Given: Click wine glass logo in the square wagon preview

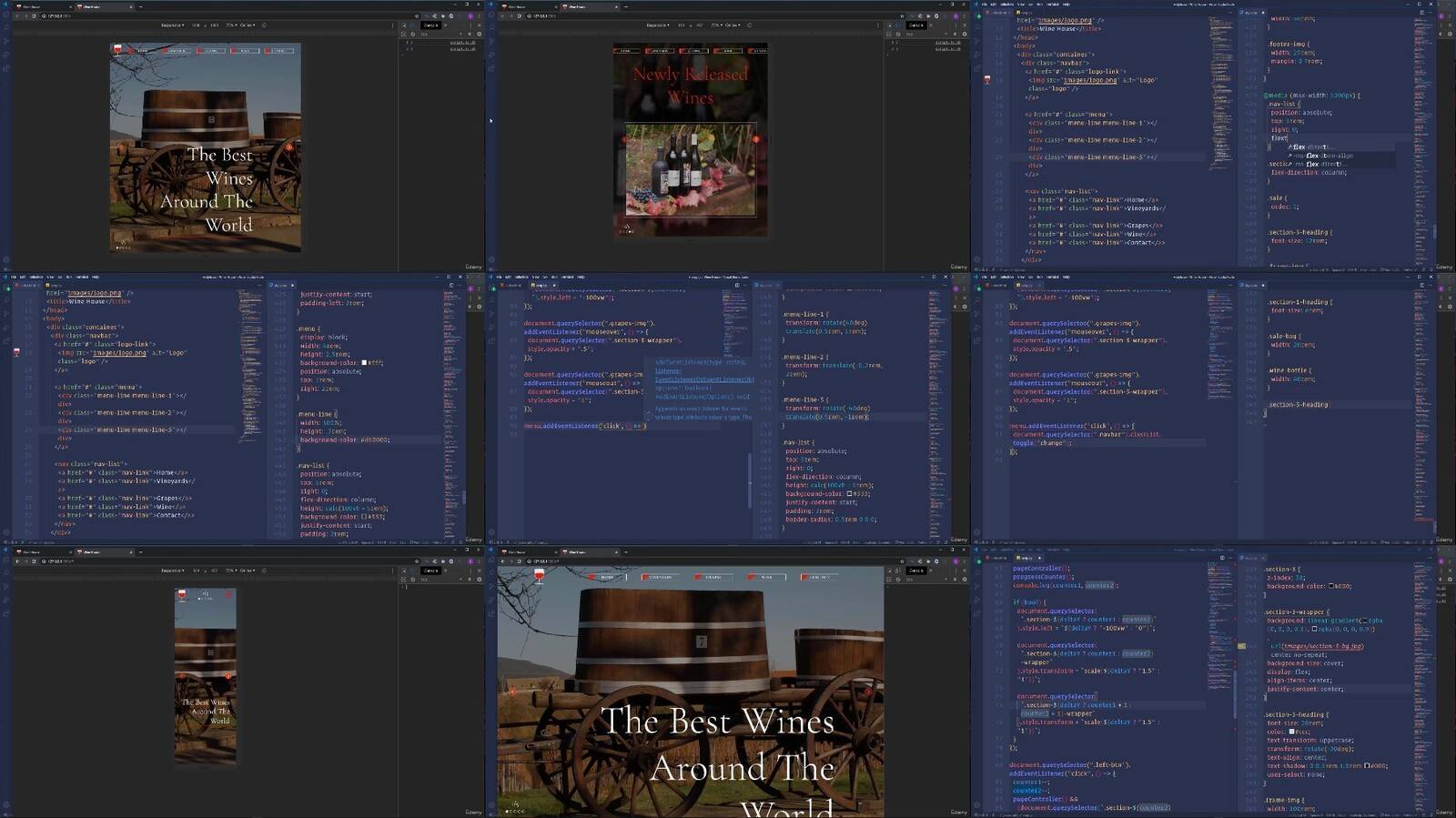Looking at the screenshot, I should click(117, 49).
